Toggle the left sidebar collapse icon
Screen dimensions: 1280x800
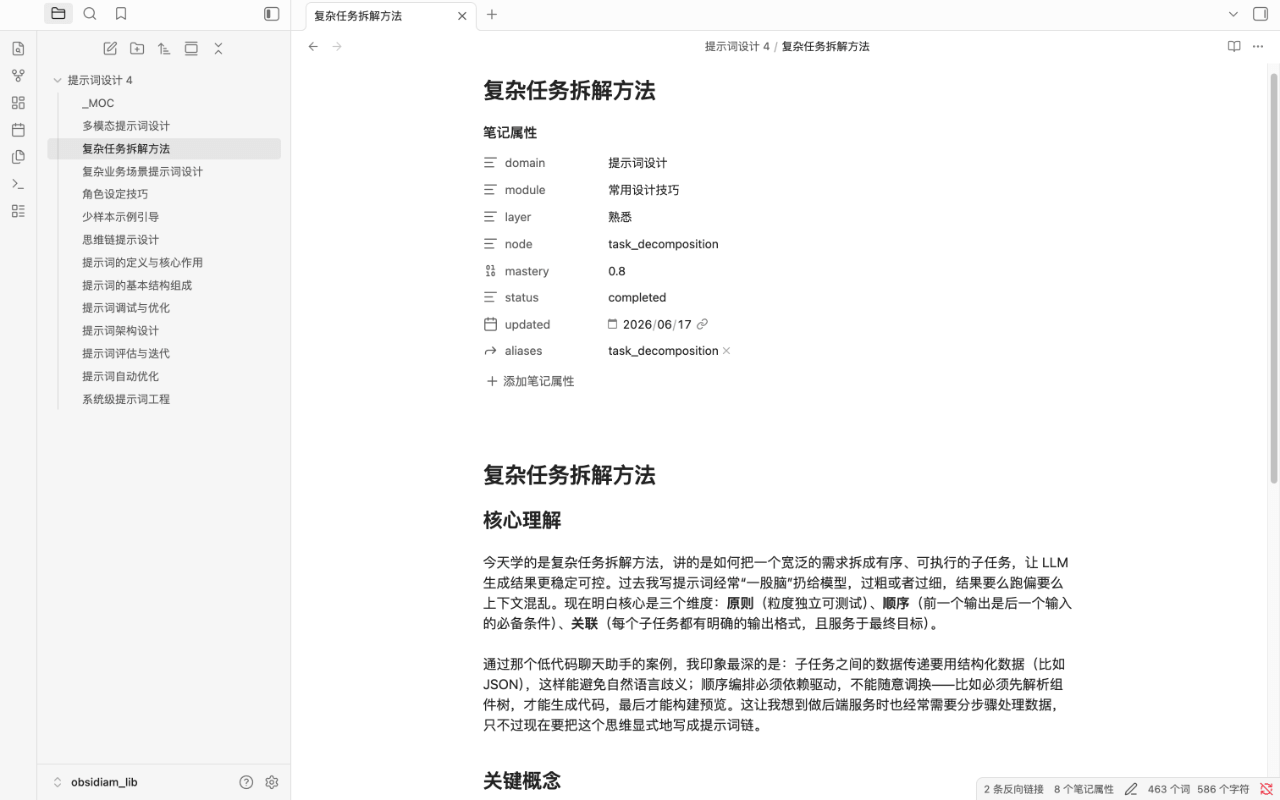point(271,14)
